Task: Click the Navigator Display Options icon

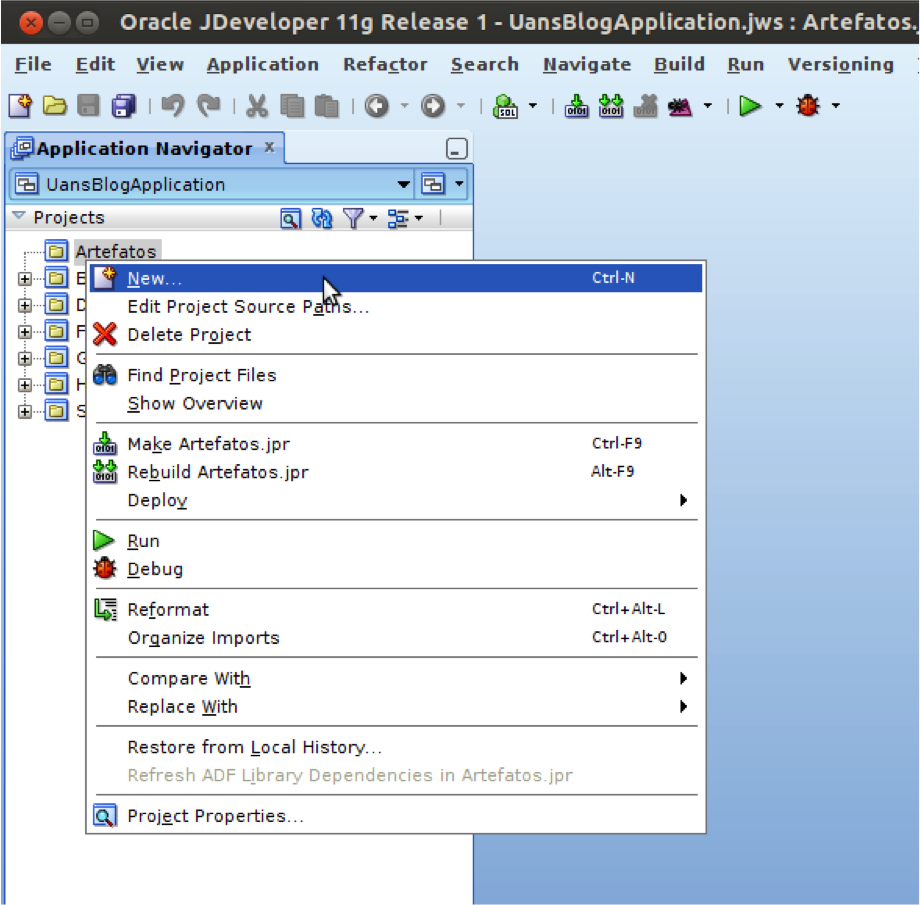Action: coord(398,219)
